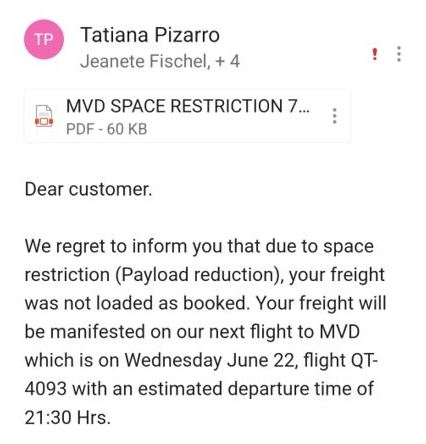The image size is (426, 444).
Task: Expand the + 4 additional recipients
Action: click(x=228, y=61)
